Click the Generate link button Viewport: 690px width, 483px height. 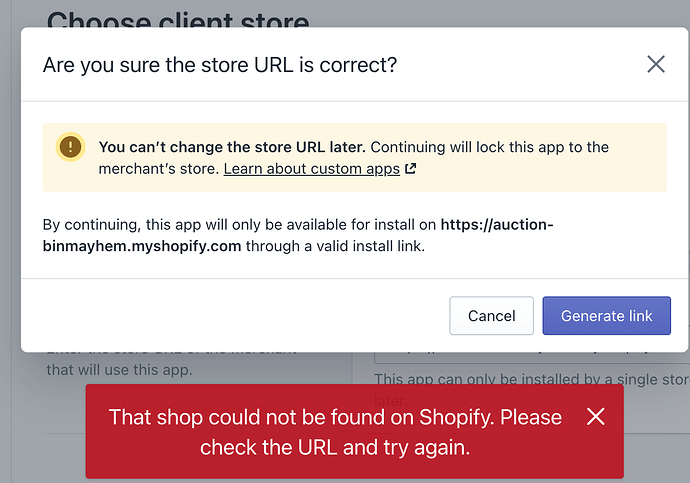click(606, 316)
